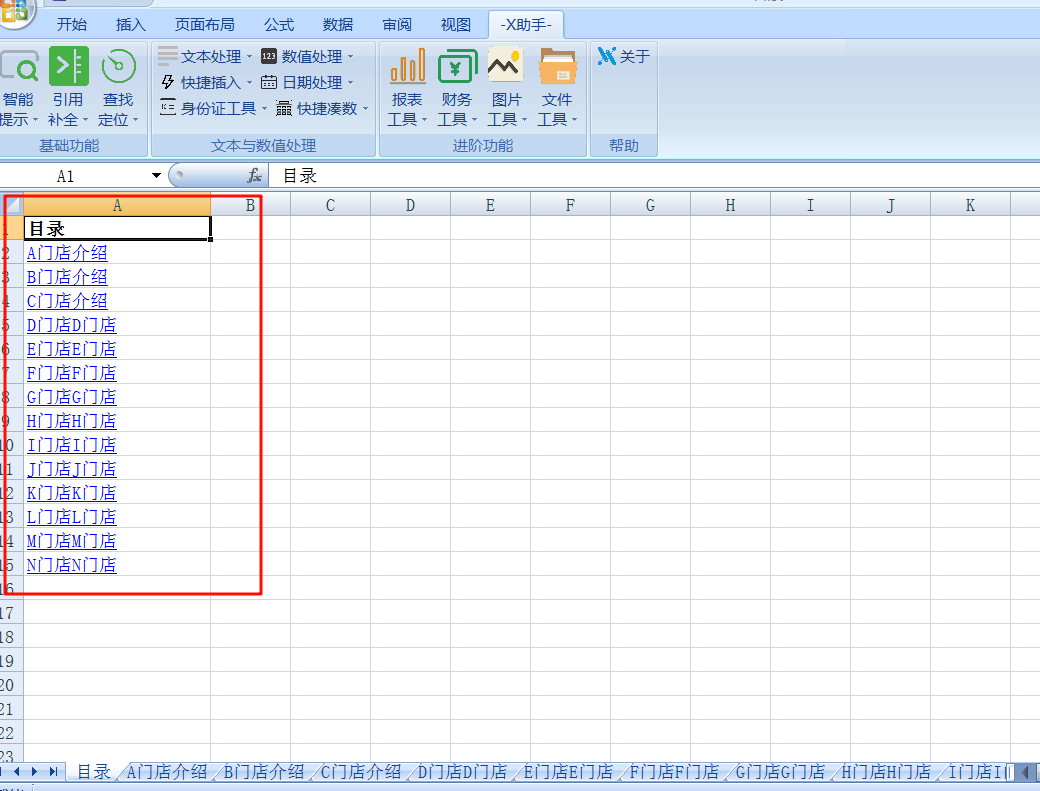Switch to the 开始 ribbon tab
This screenshot has width=1040, height=791.
72,25
